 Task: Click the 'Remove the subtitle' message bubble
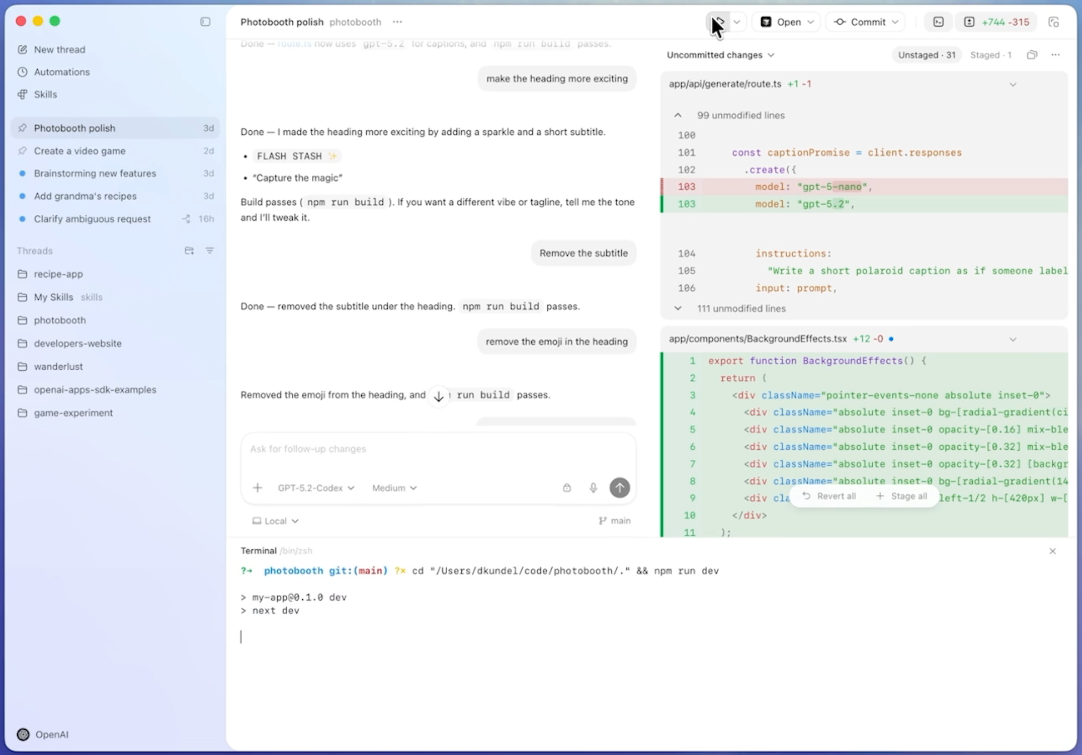[583, 253]
